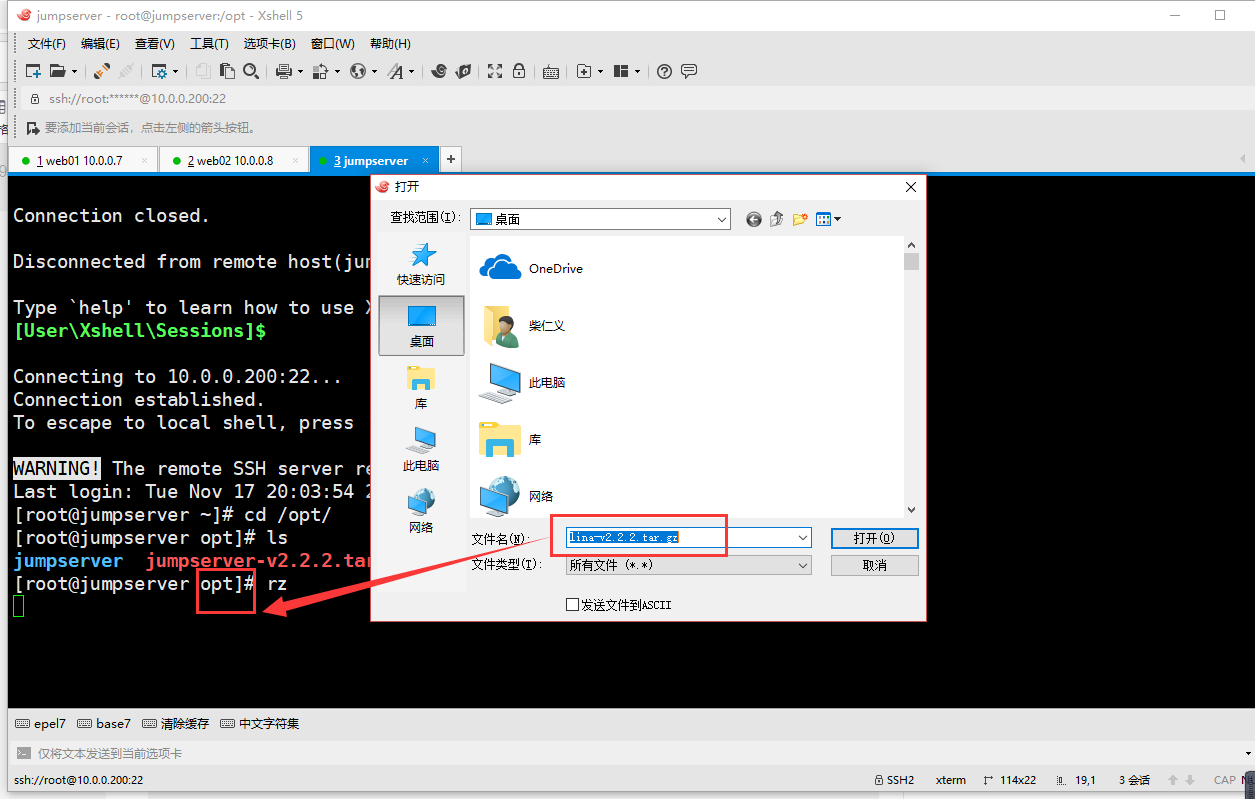Image resolution: width=1255 pixels, height=799 pixels.
Task: Open the 编辑(E) menu
Action: click(100, 44)
